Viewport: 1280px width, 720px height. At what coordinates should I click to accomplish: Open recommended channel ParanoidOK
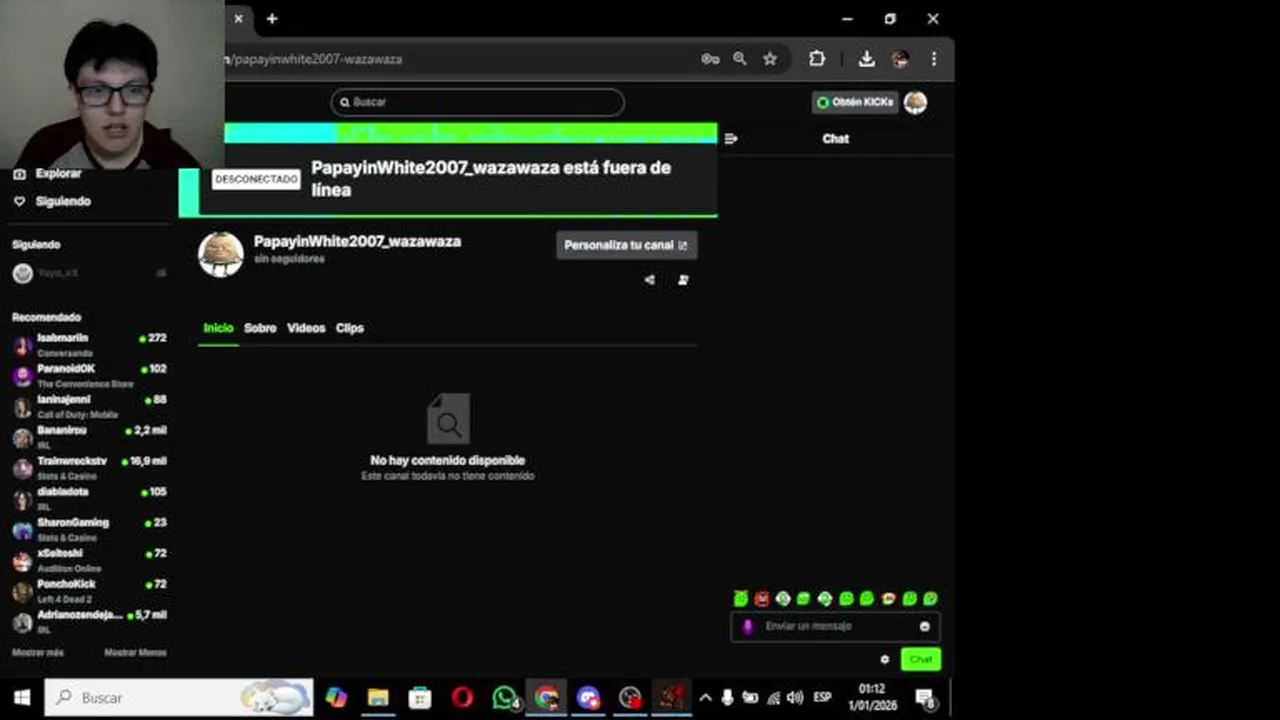(x=89, y=376)
